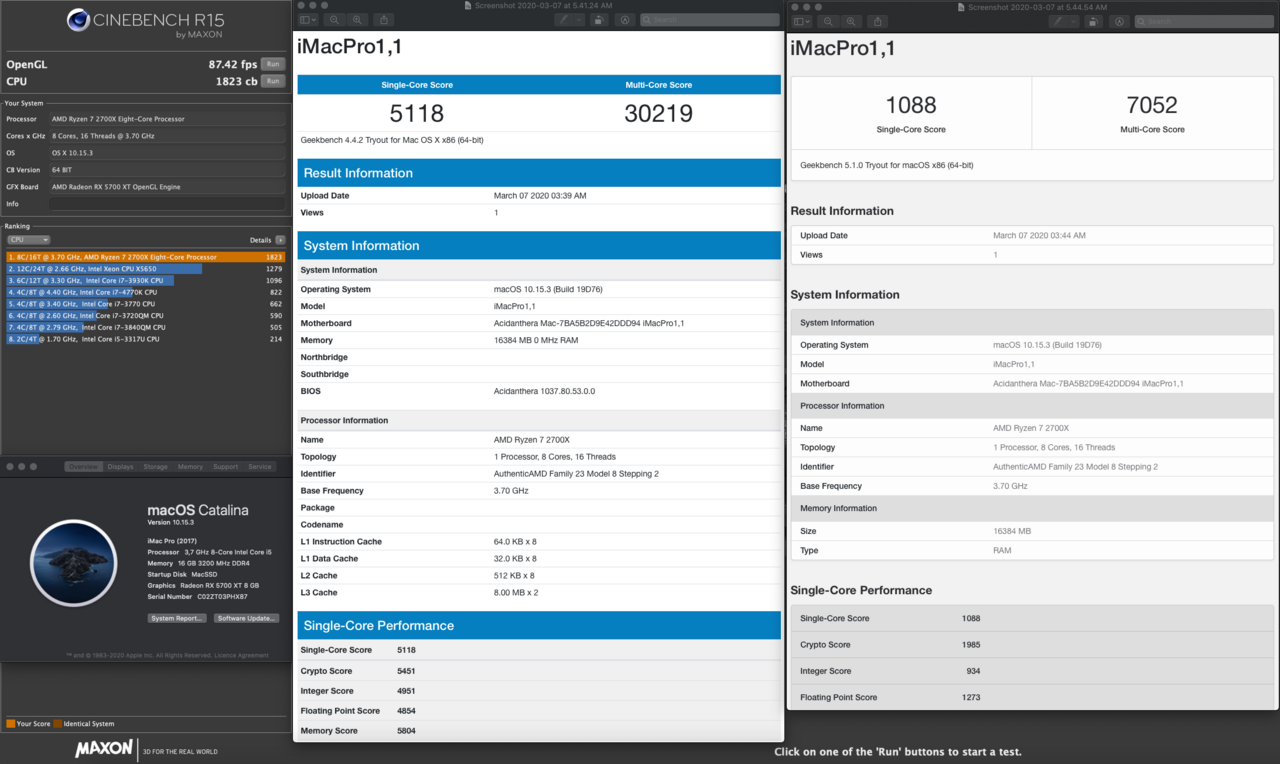1280x764 pixels.
Task: Click Result Information header in Geekbench 4 window
Action: pos(538,173)
